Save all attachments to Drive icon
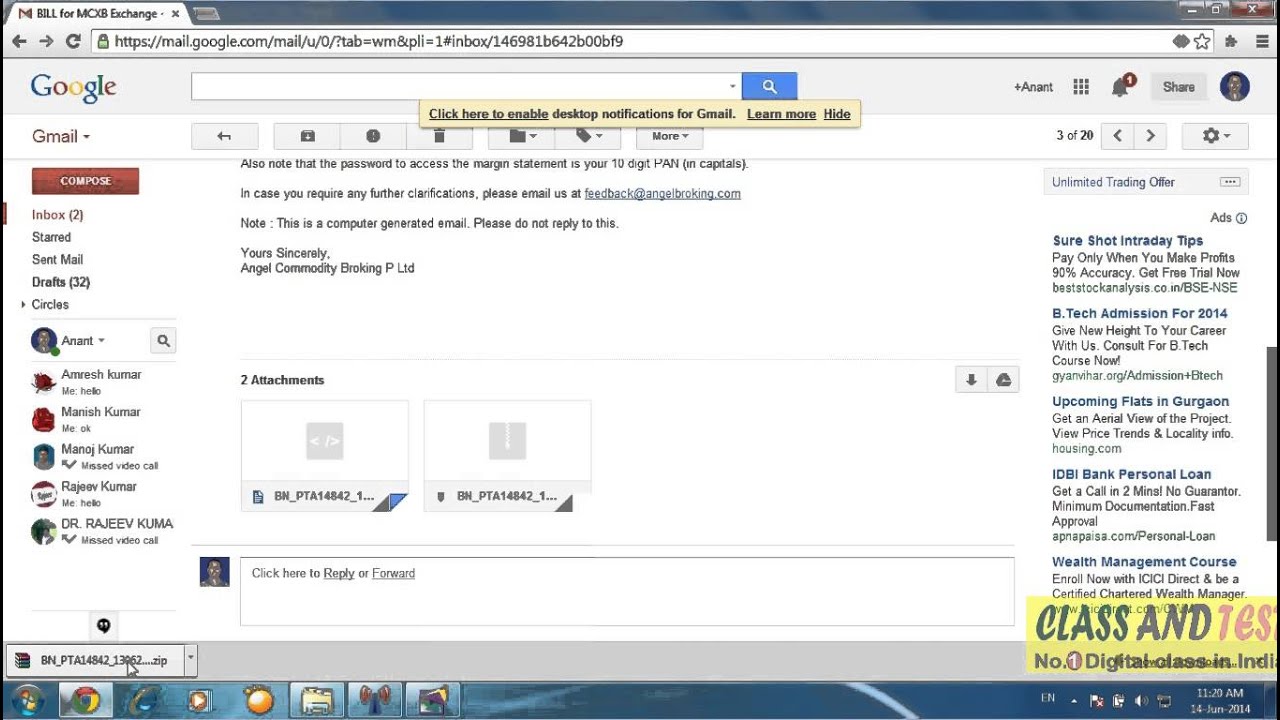This screenshot has width=1280, height=720. point(1003,380)
